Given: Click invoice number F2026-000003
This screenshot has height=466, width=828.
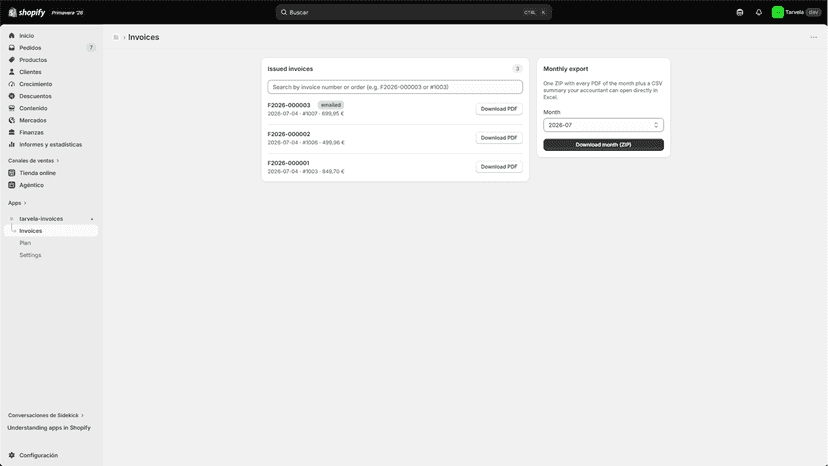Looking at the screenshot, I should click(289, 105).
